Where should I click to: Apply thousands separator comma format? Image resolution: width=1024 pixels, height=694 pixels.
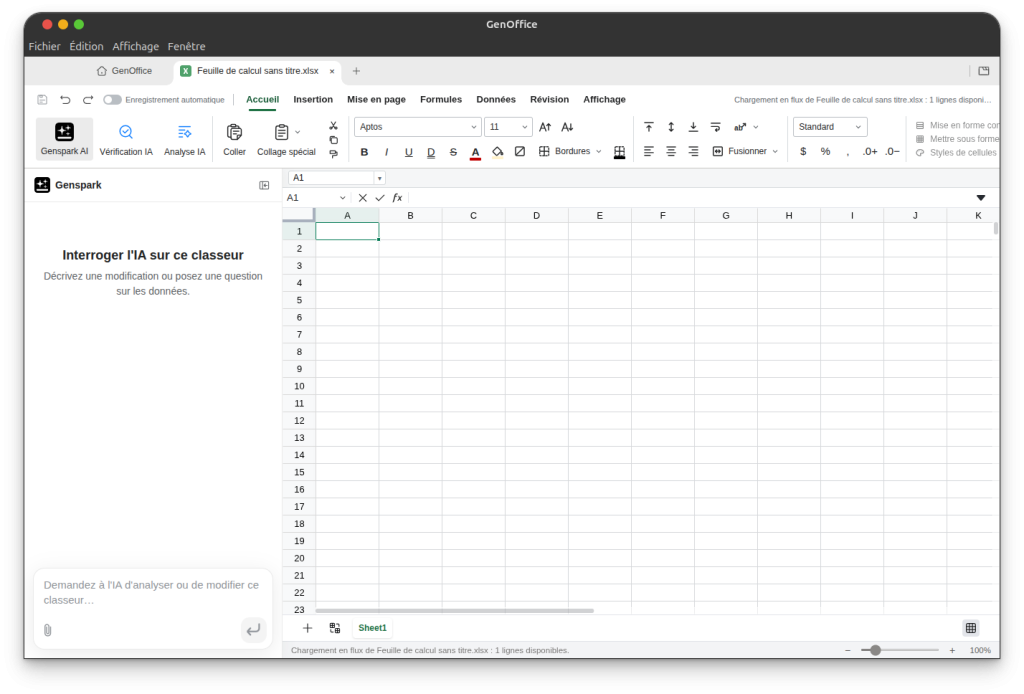coord(848,151)
